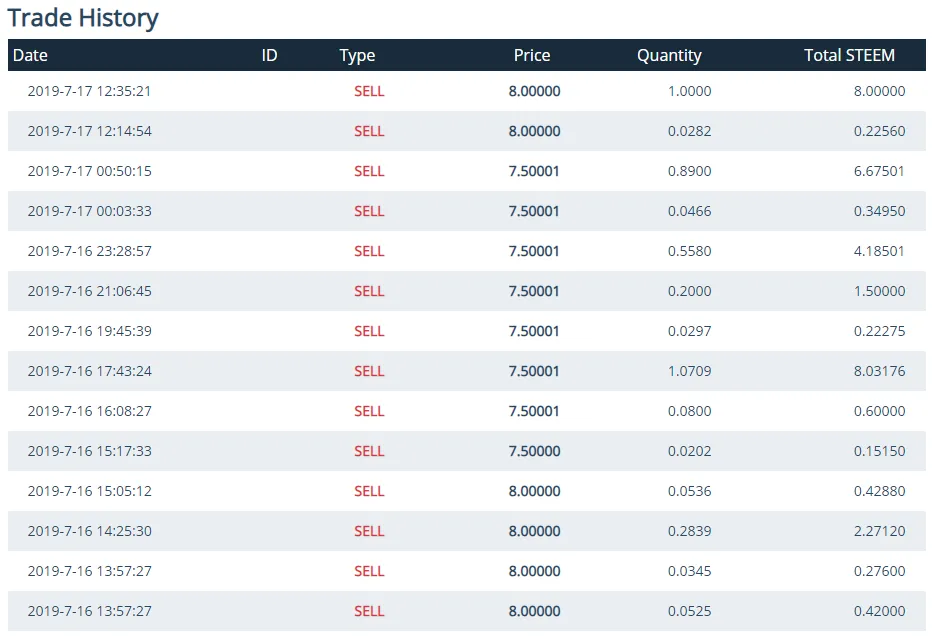
Task: Select the 0.0345 quantity cell
Action: click(689, 571)
